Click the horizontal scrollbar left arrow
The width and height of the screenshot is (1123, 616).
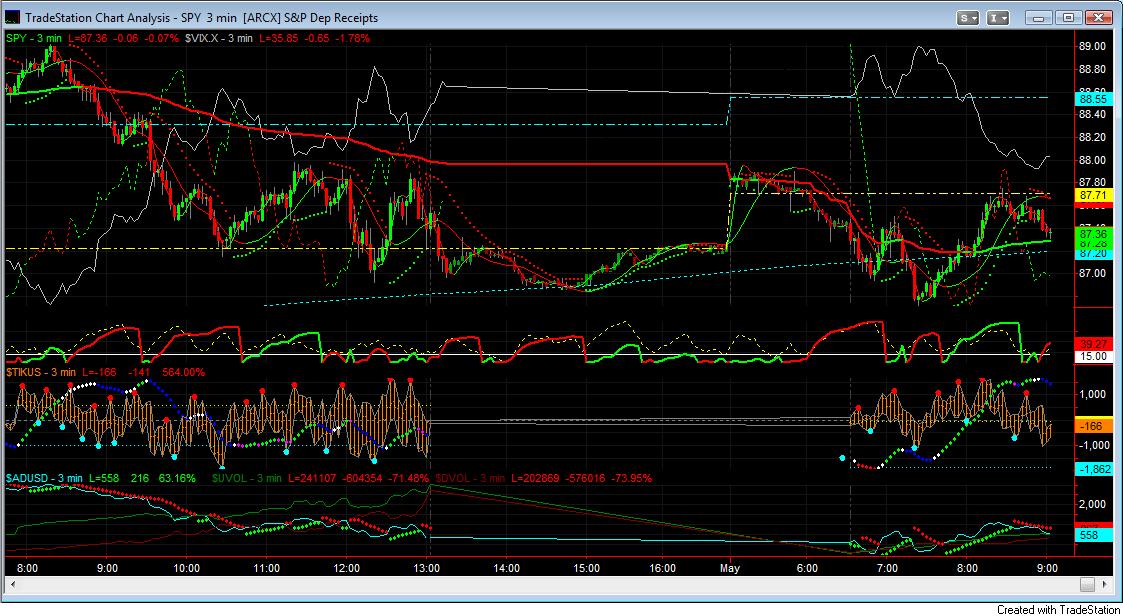12,584
